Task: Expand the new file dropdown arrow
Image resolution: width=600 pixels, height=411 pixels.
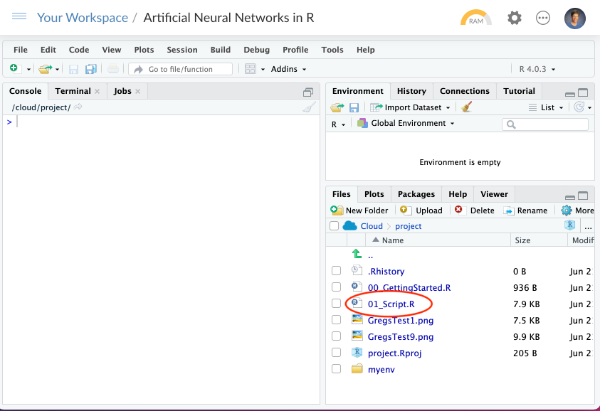Action: click(28, 70)
